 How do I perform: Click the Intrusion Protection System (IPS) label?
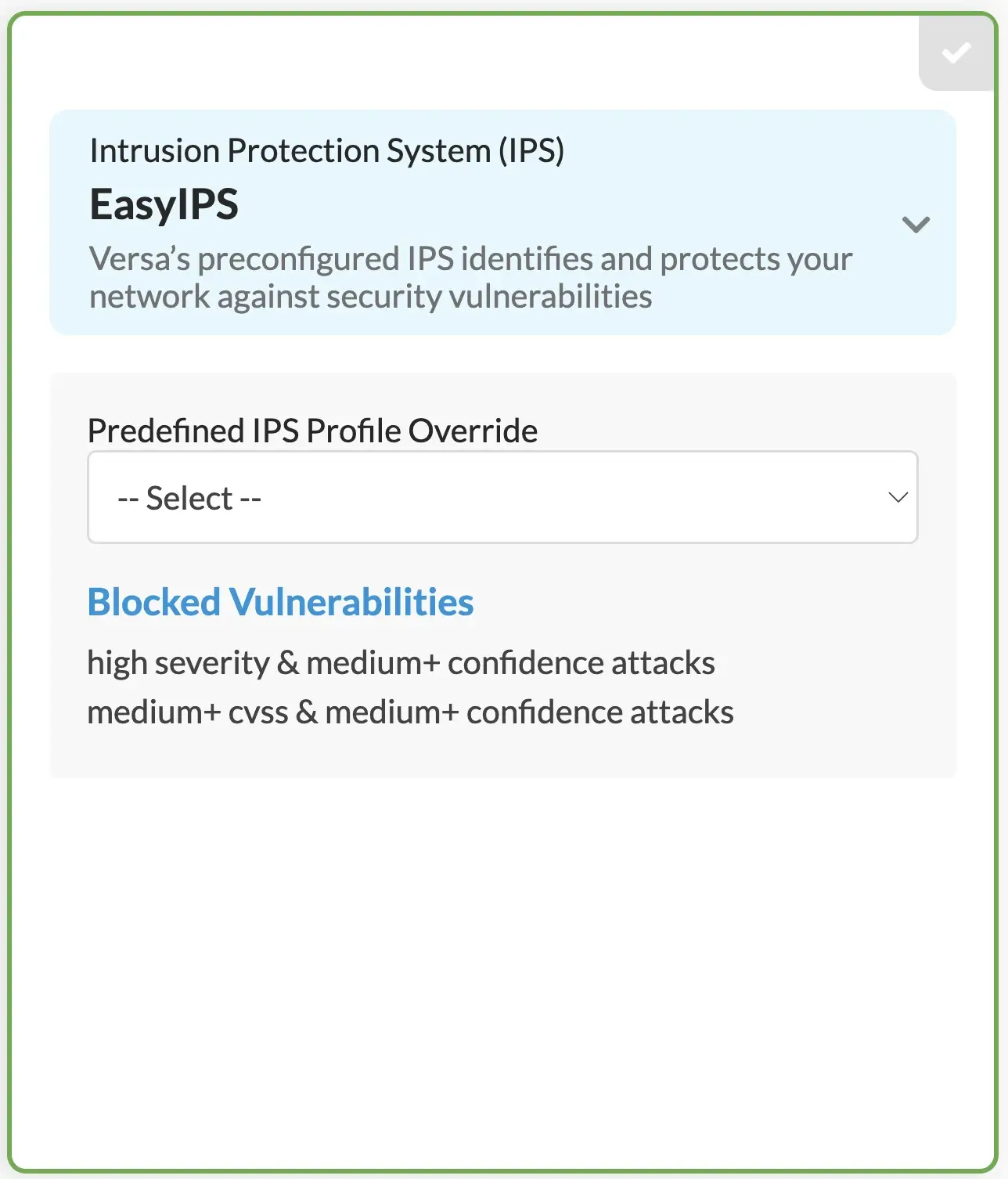pyautogui.click(x=326, y=150)
